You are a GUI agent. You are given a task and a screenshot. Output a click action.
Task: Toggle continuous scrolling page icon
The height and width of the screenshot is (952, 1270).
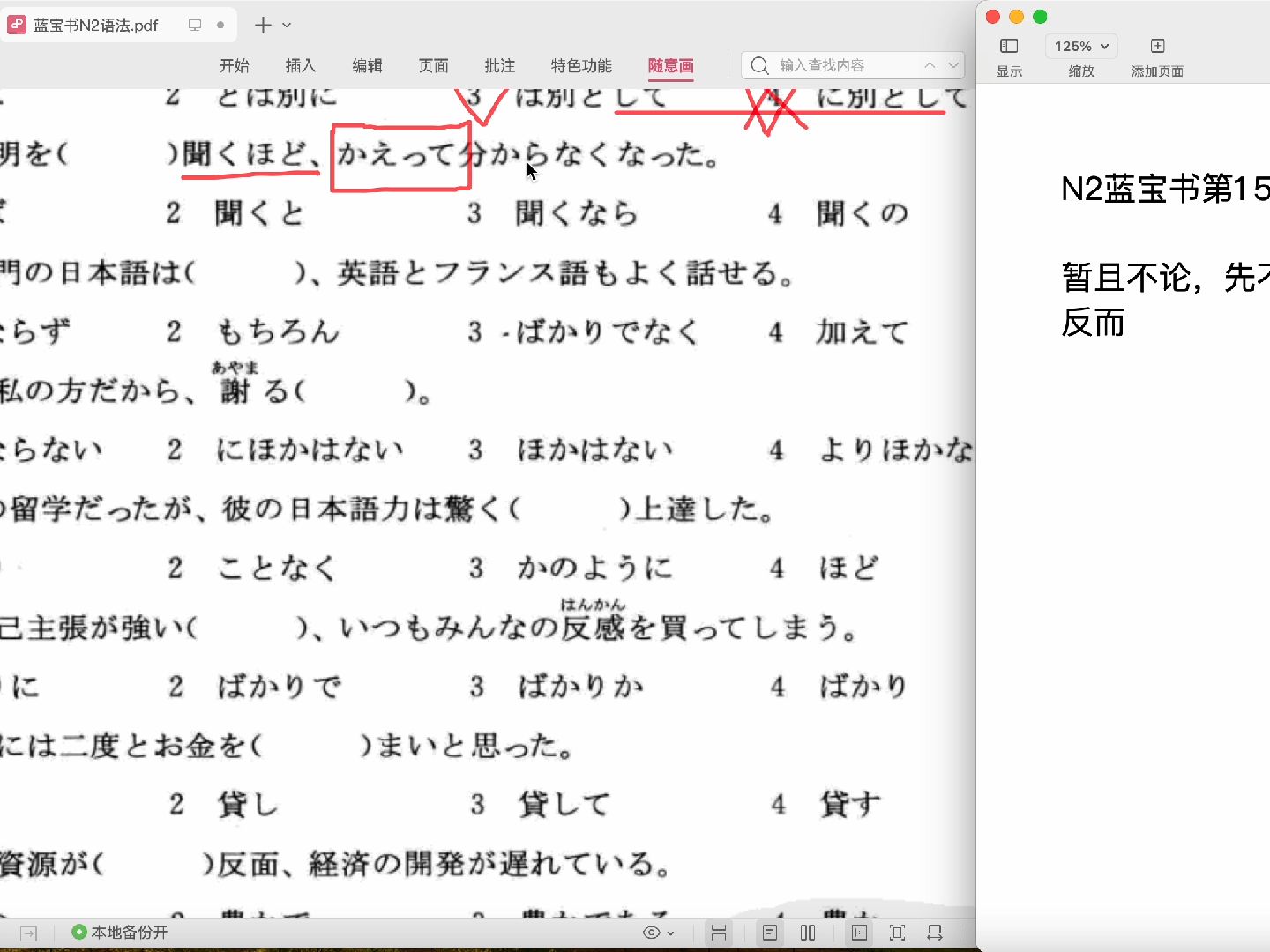(x=859, y=933)
